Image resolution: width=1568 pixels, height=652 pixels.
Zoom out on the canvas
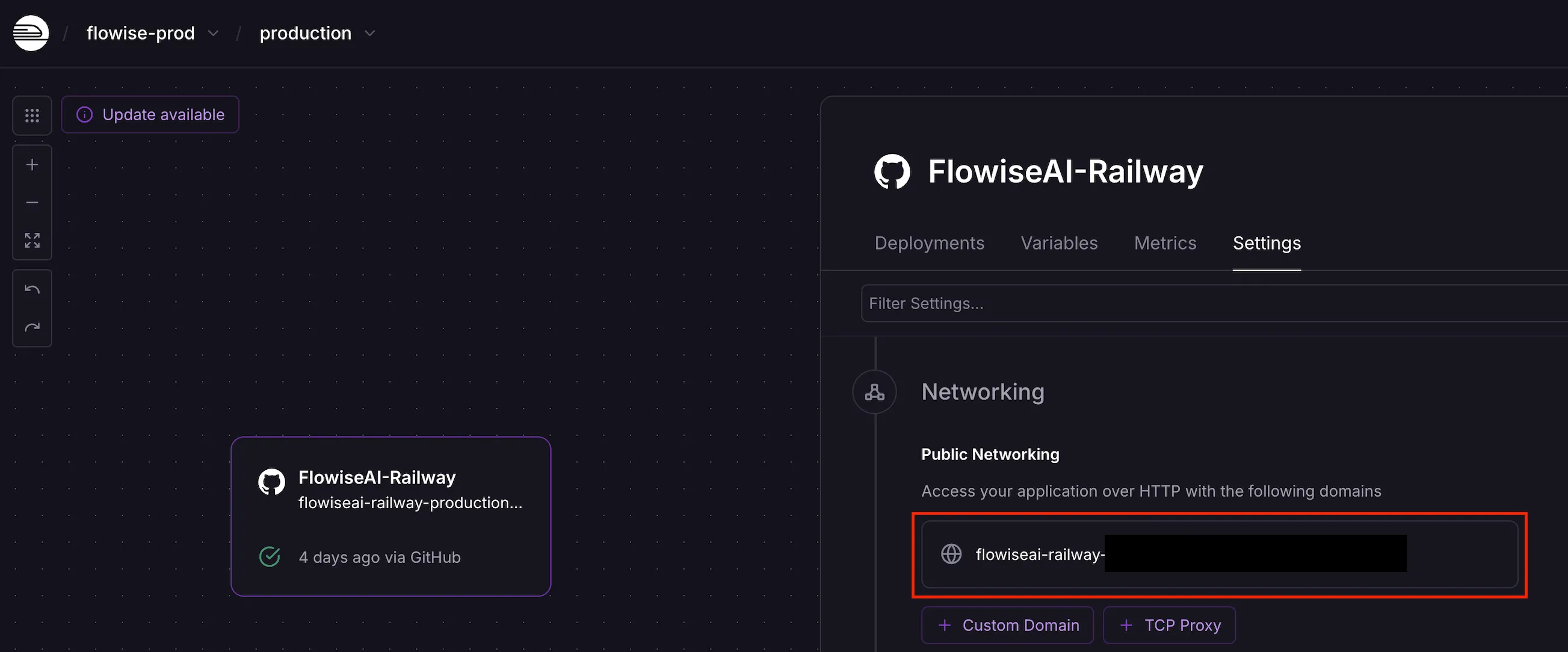pyautogui.click(x=32, y=203)
